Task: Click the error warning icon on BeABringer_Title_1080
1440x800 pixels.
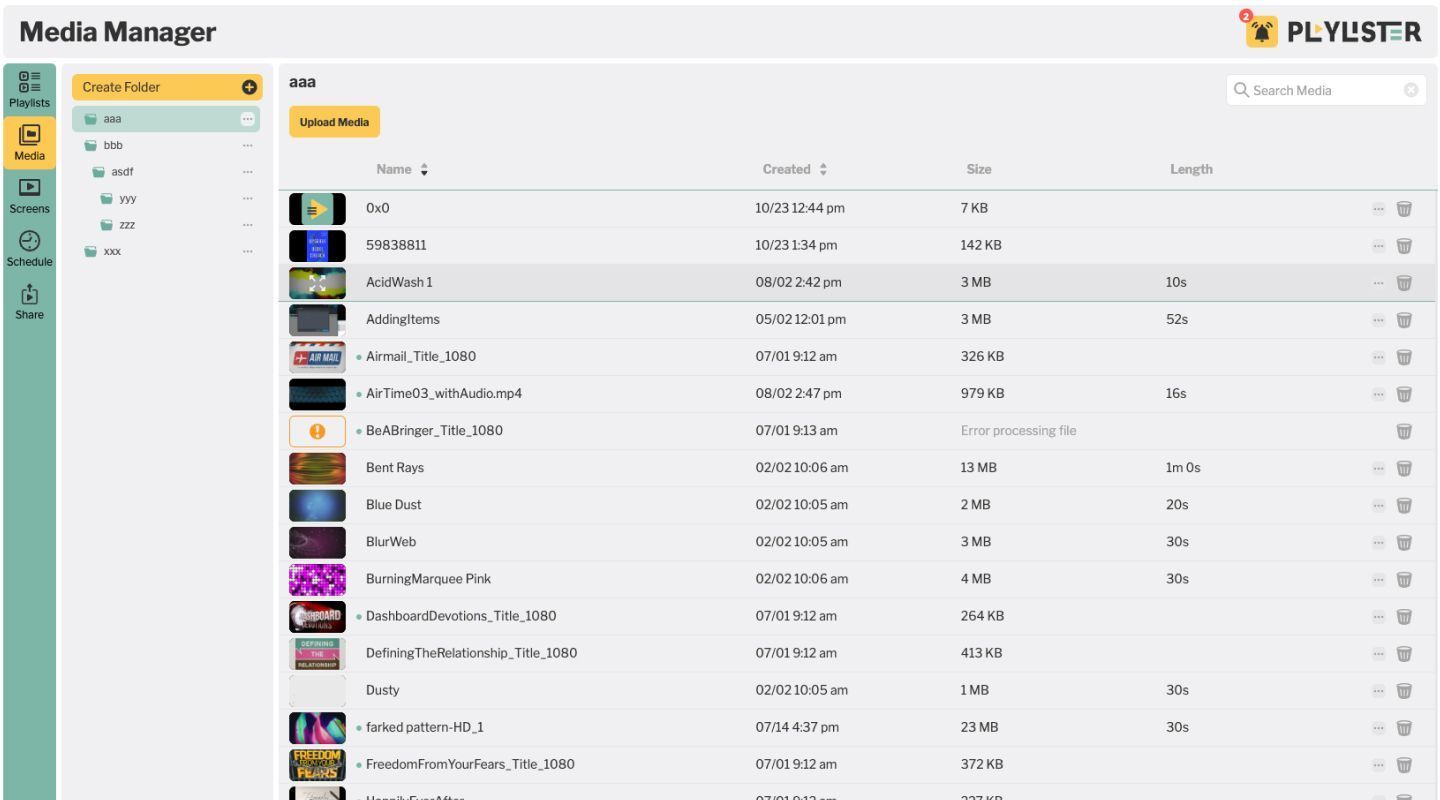Action: point(317,430)
